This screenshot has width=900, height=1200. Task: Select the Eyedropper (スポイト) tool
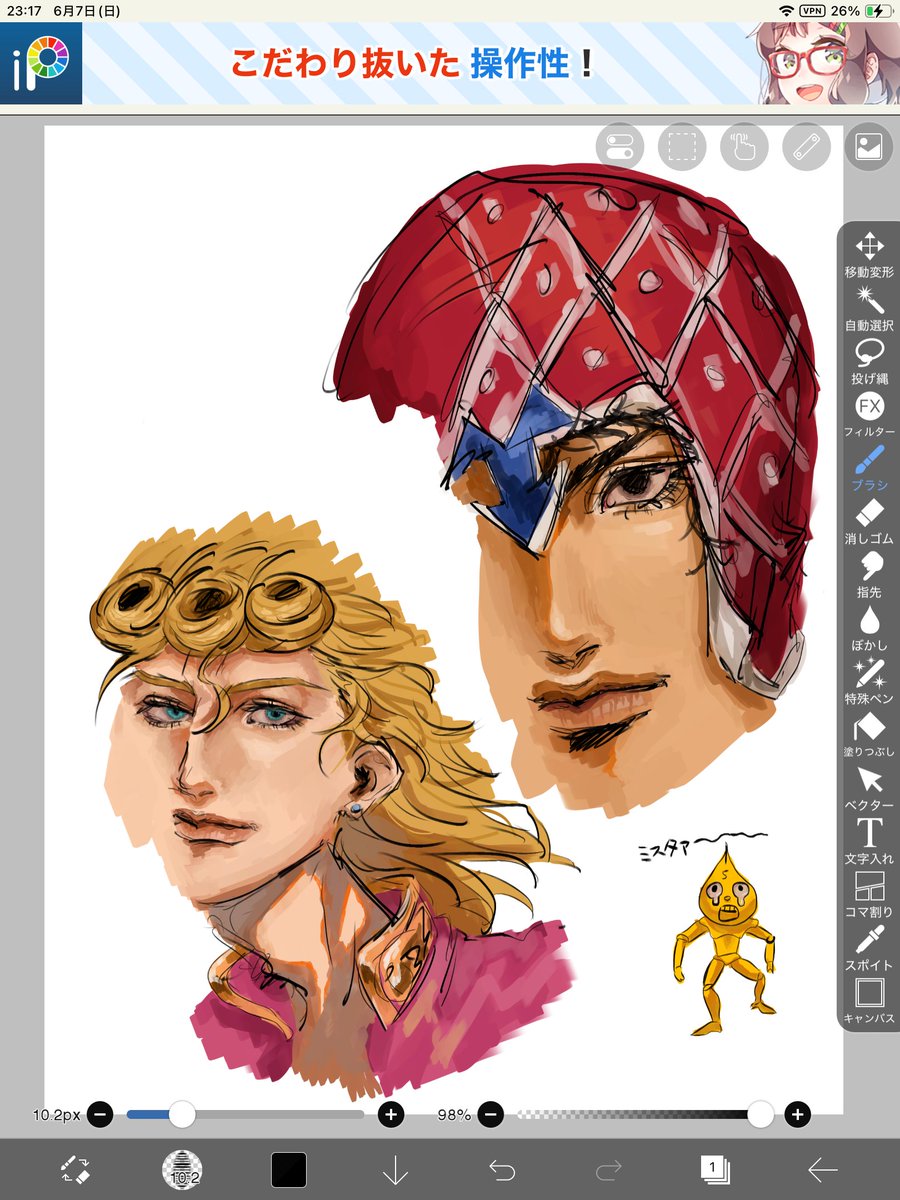point(869,947)
